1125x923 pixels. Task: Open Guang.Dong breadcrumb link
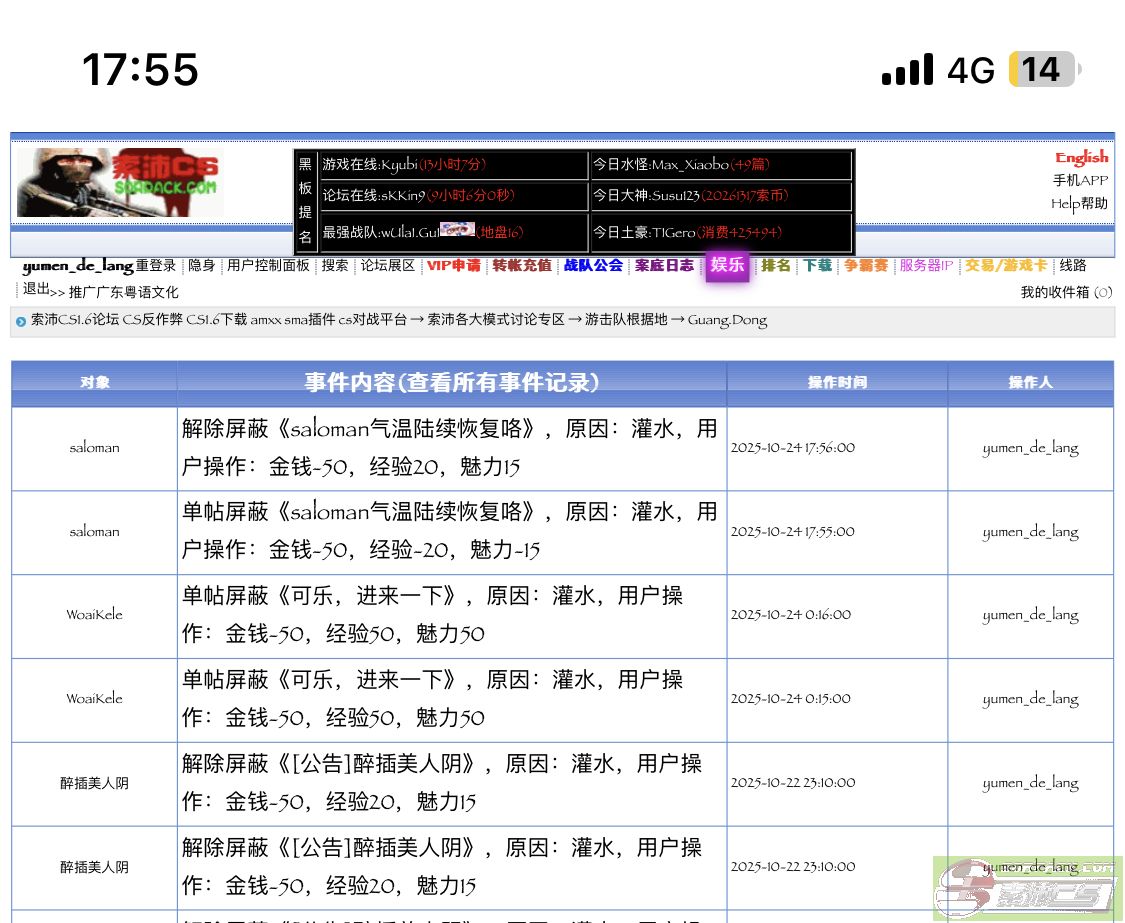point(727,320)
